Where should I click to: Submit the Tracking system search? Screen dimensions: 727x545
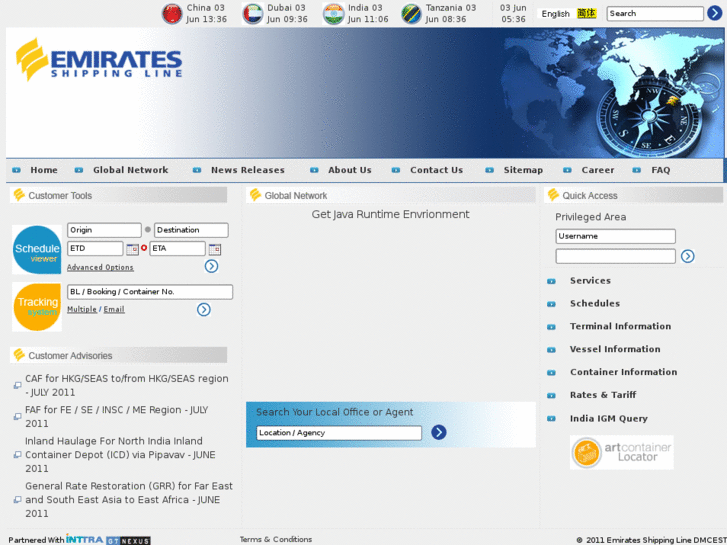pos(204,310)
